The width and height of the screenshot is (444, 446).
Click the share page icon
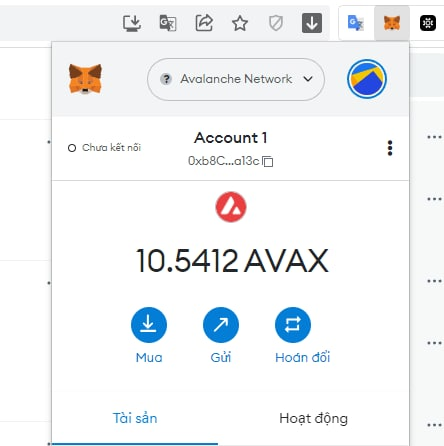click(x=204, y=23)
